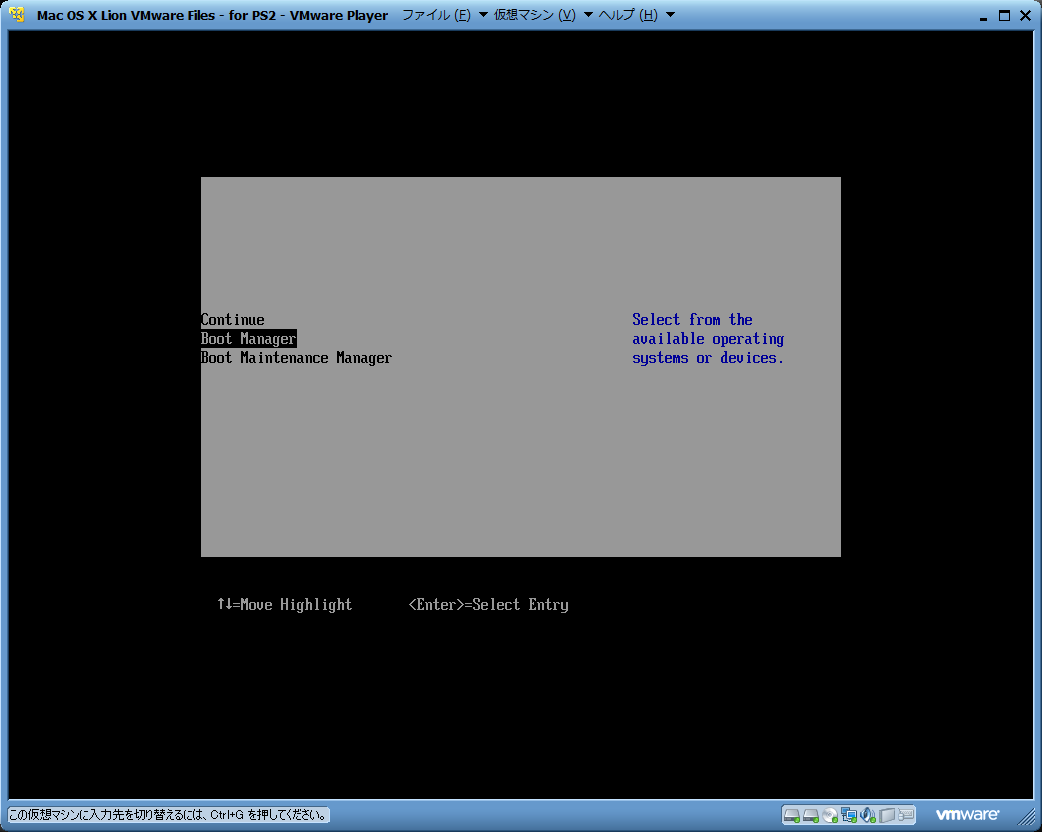The width and height of the screenshot is (1042, 832).
Task: Click the second hard disk device icon
Action: coord(811,815)
